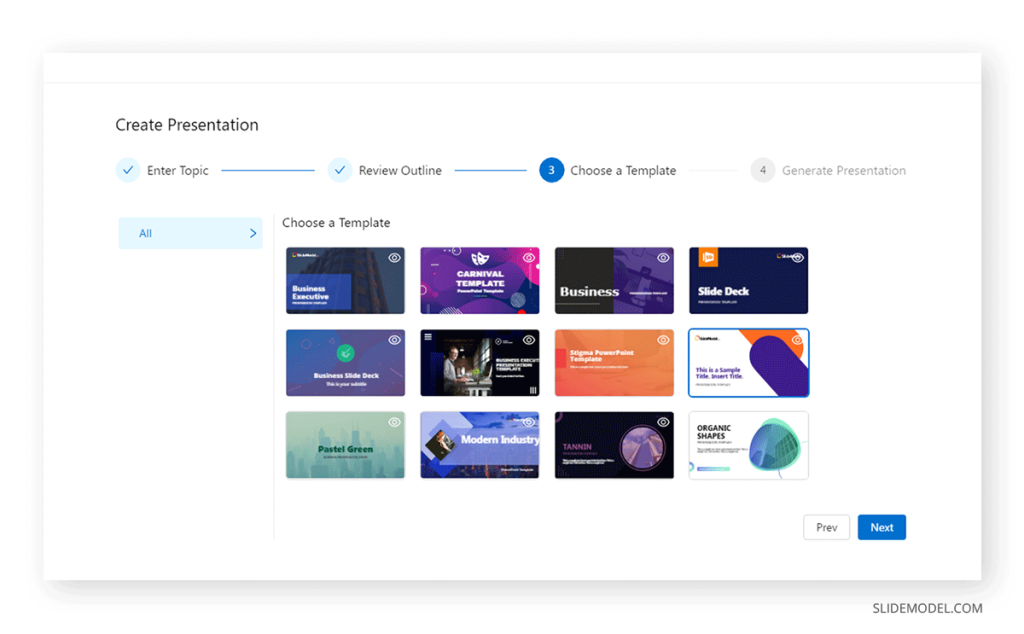Image resolution: width=1024 pixels, height=634 pixels.
Task: Preview the Business Slide Deck via eye icon
Action: click(394, 340)
